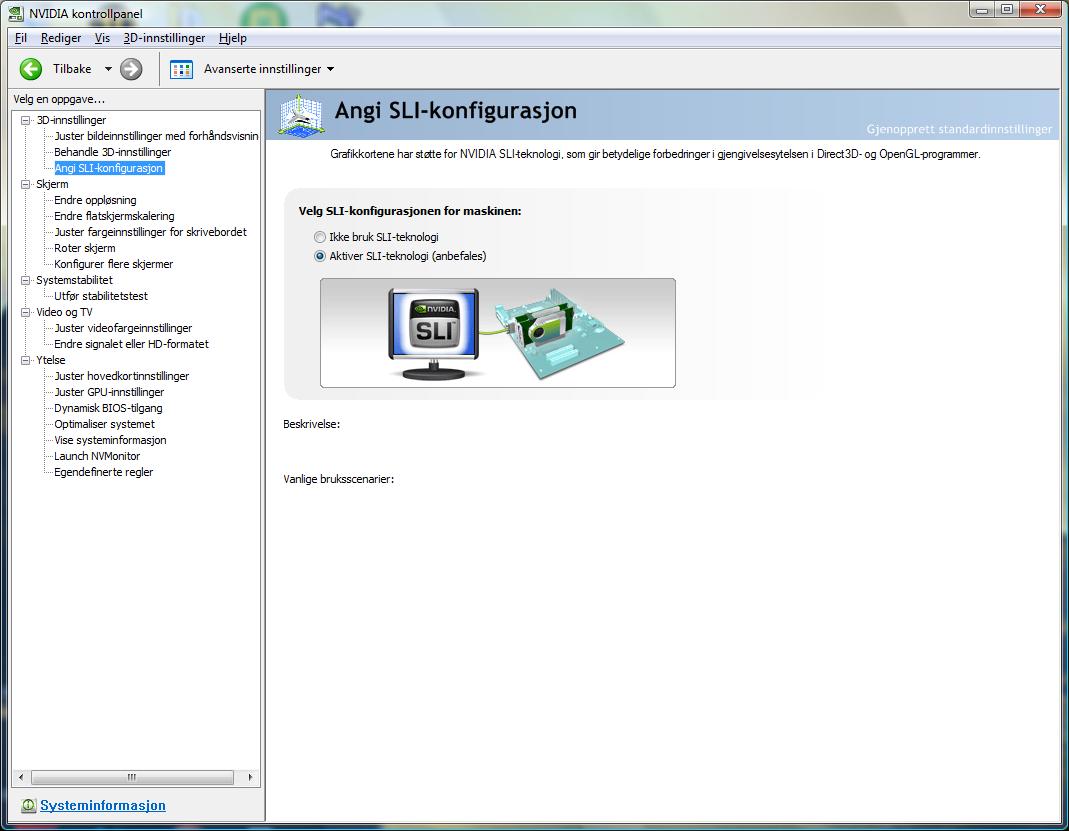Click the NVIDIA kontrollpanel title bar icon
The image size is (1069, 831).
[x=16, y=13]
